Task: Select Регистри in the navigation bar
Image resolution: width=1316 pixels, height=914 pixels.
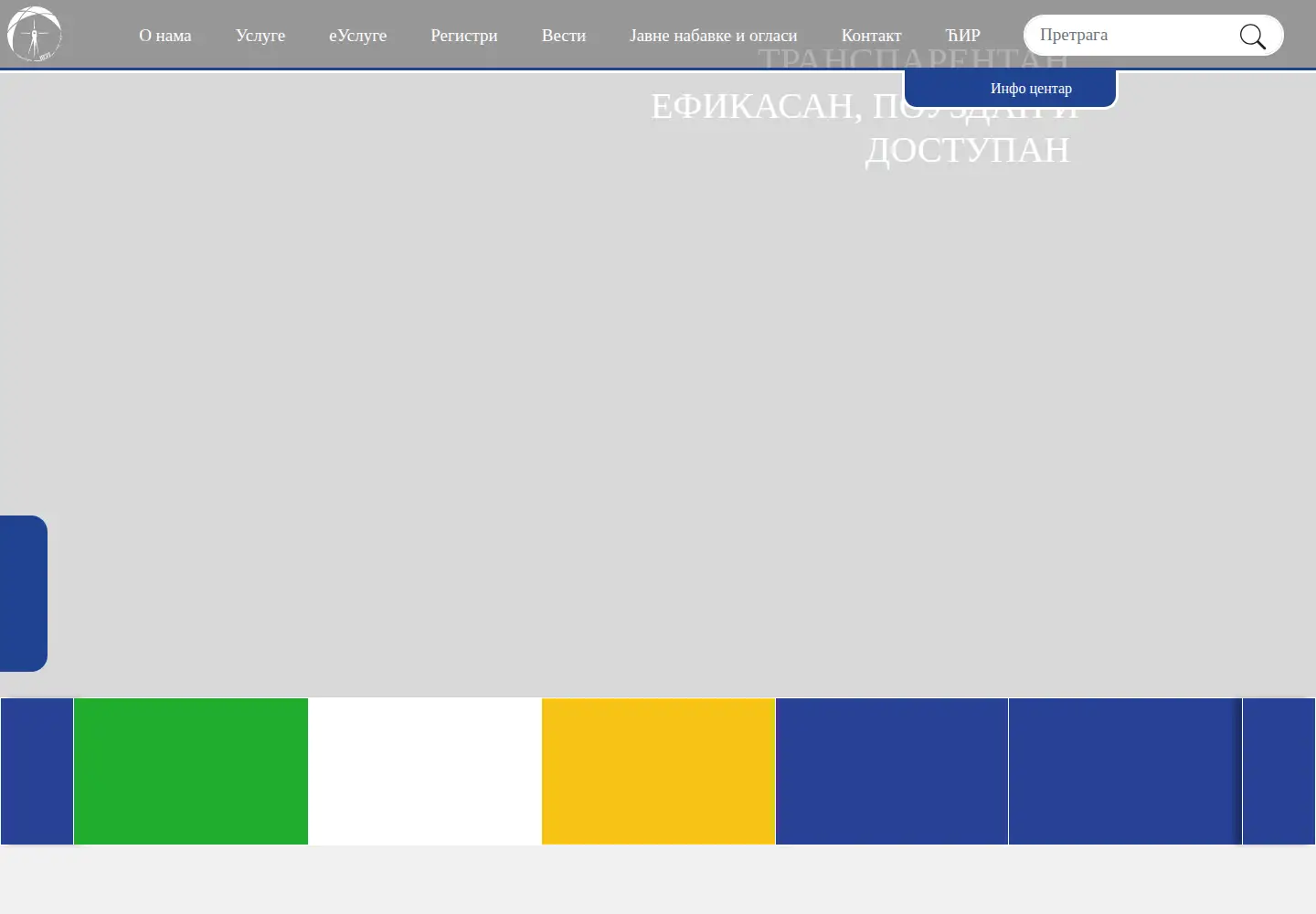Action: point(464,36)
